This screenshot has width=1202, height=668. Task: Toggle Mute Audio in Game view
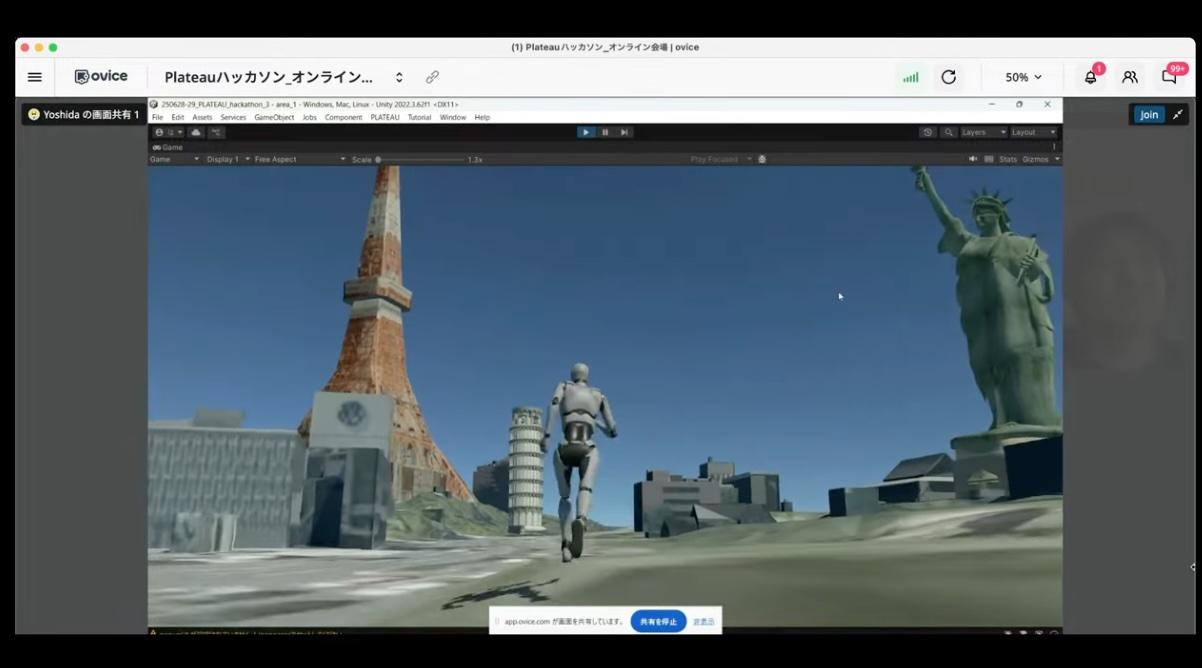click(973, 159)
